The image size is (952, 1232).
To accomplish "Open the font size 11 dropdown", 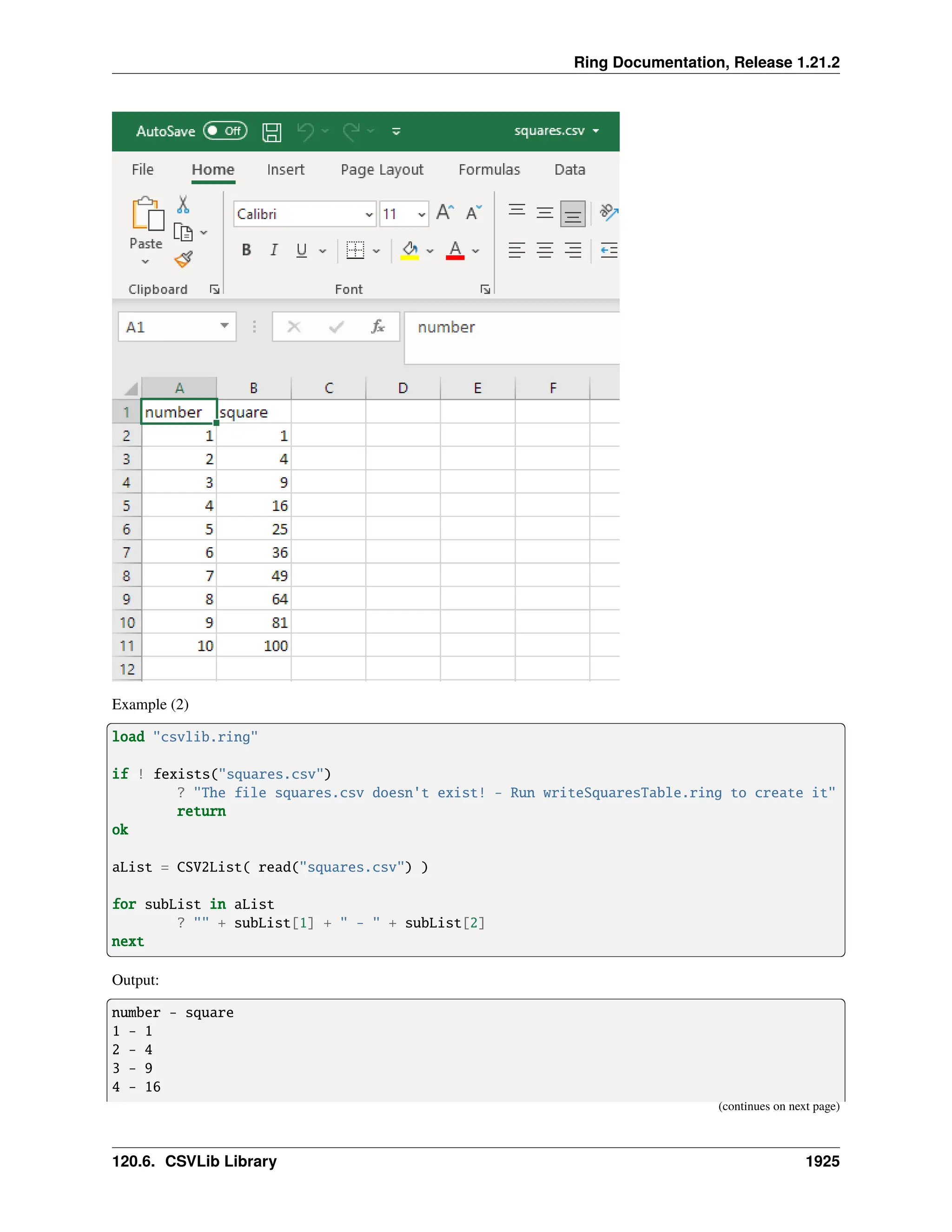I will point(421,215).
